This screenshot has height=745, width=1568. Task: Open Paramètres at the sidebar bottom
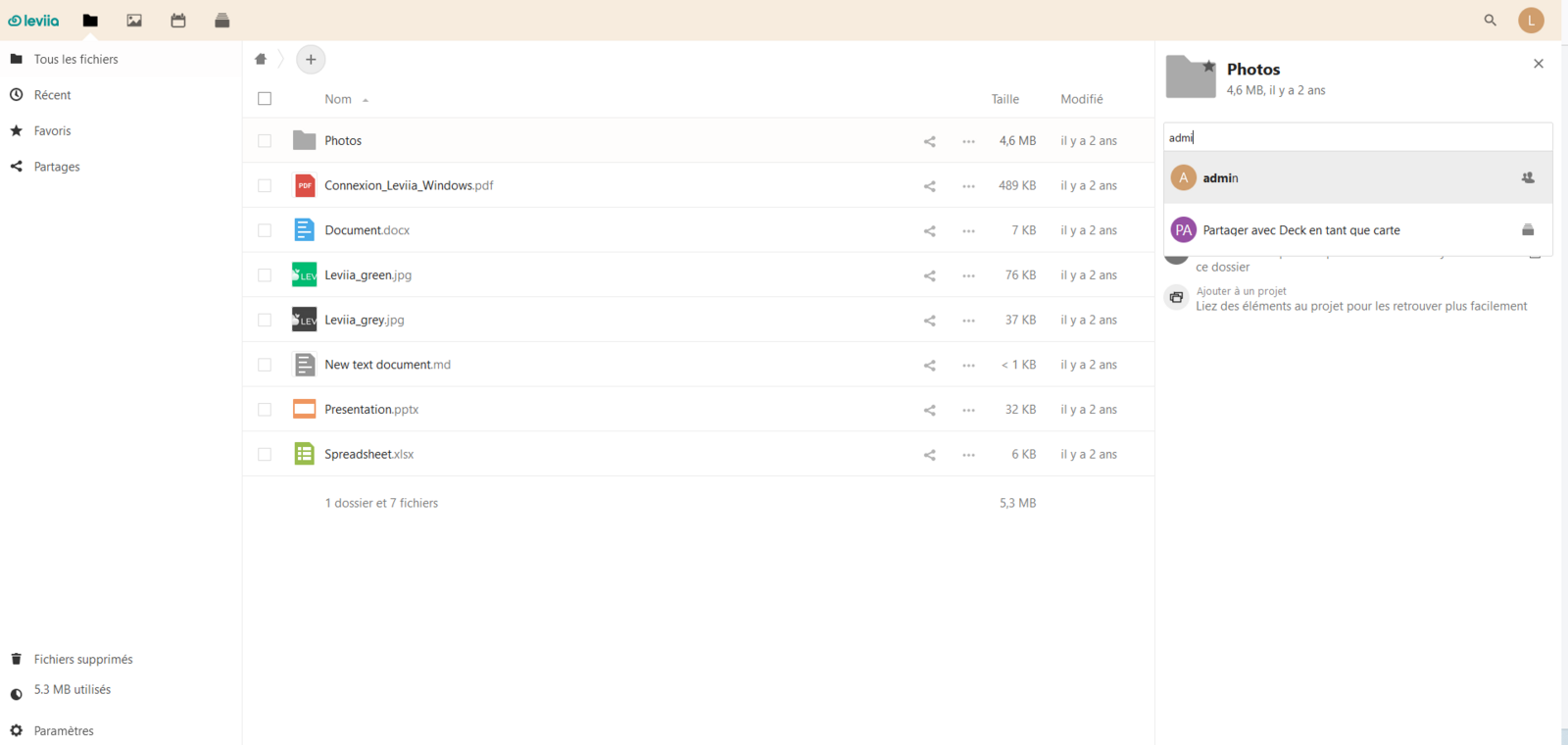[x=64, y=731]
